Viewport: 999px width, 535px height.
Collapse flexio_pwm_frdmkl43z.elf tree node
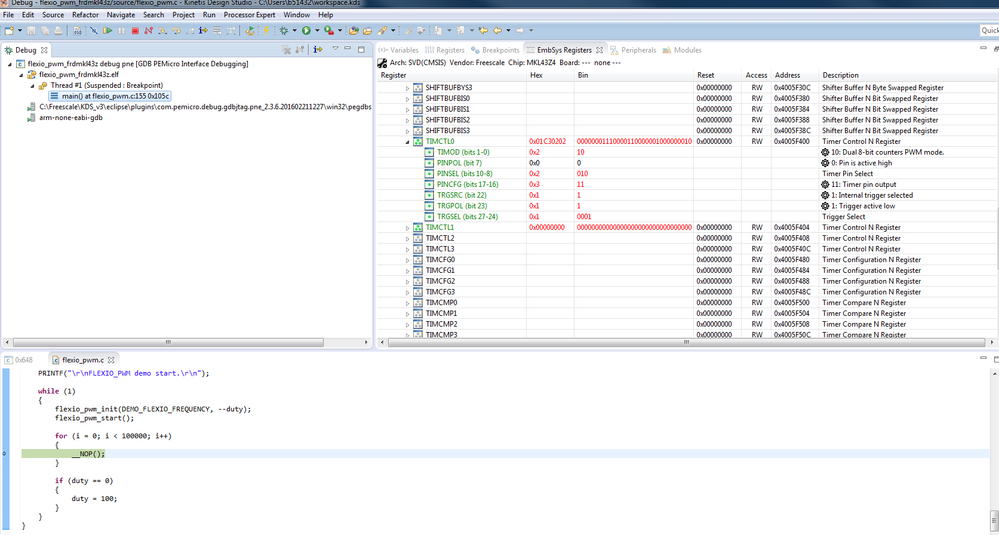21,75
